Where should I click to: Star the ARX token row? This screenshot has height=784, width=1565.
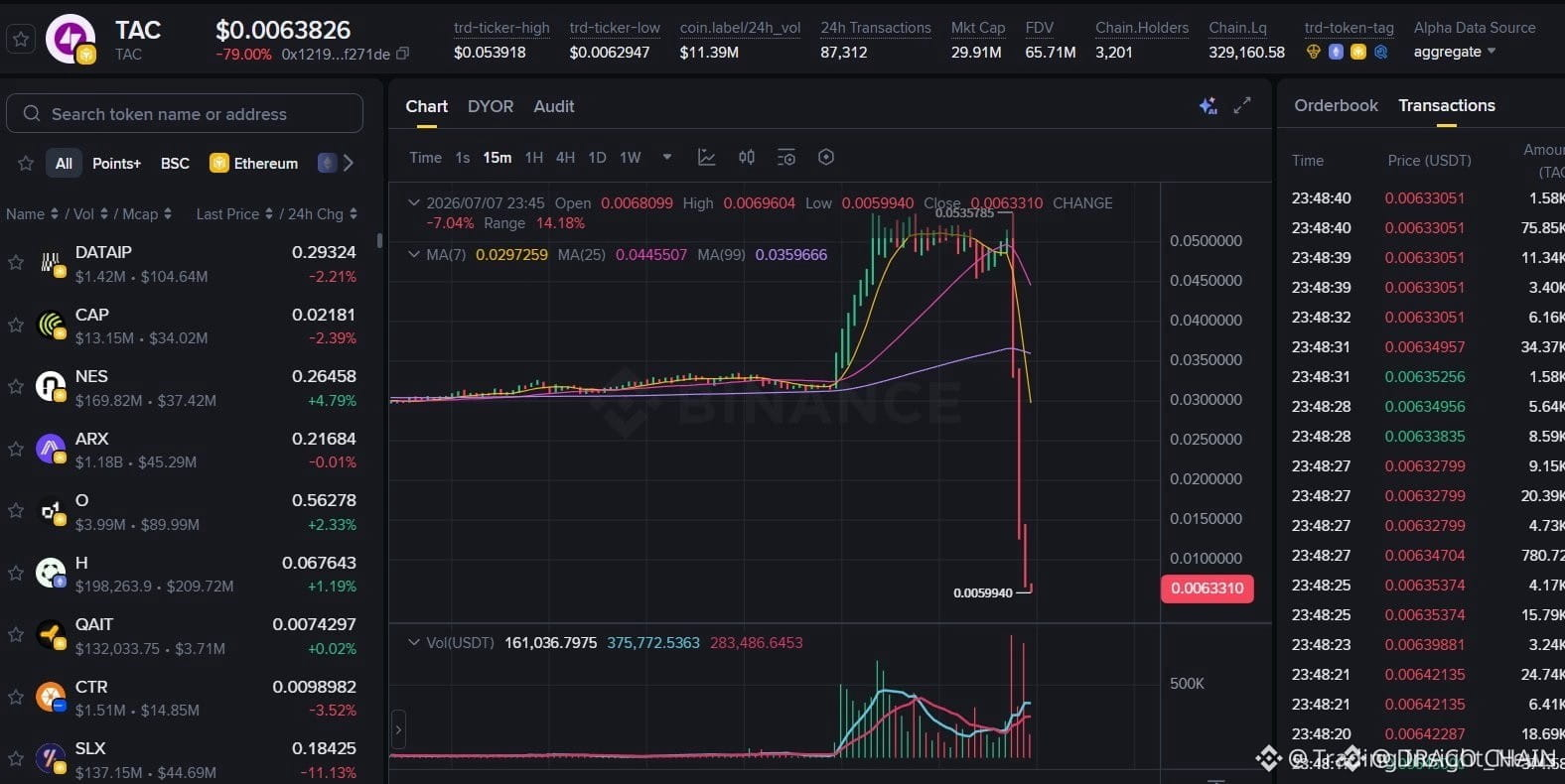pos(16,450)
